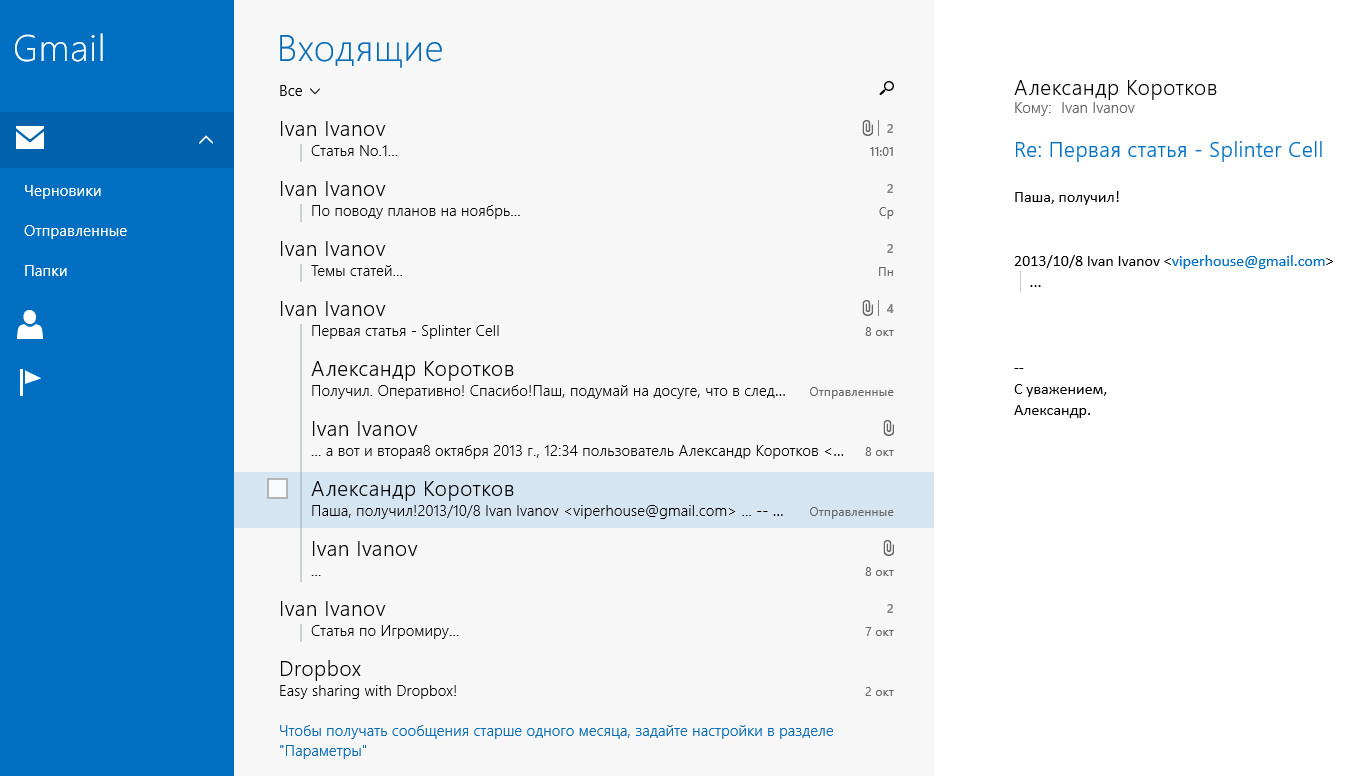Viewport: 1353px width, 776px height.
Task: Expand quoted text ellipsis in message body
Action: point(1035,283)
